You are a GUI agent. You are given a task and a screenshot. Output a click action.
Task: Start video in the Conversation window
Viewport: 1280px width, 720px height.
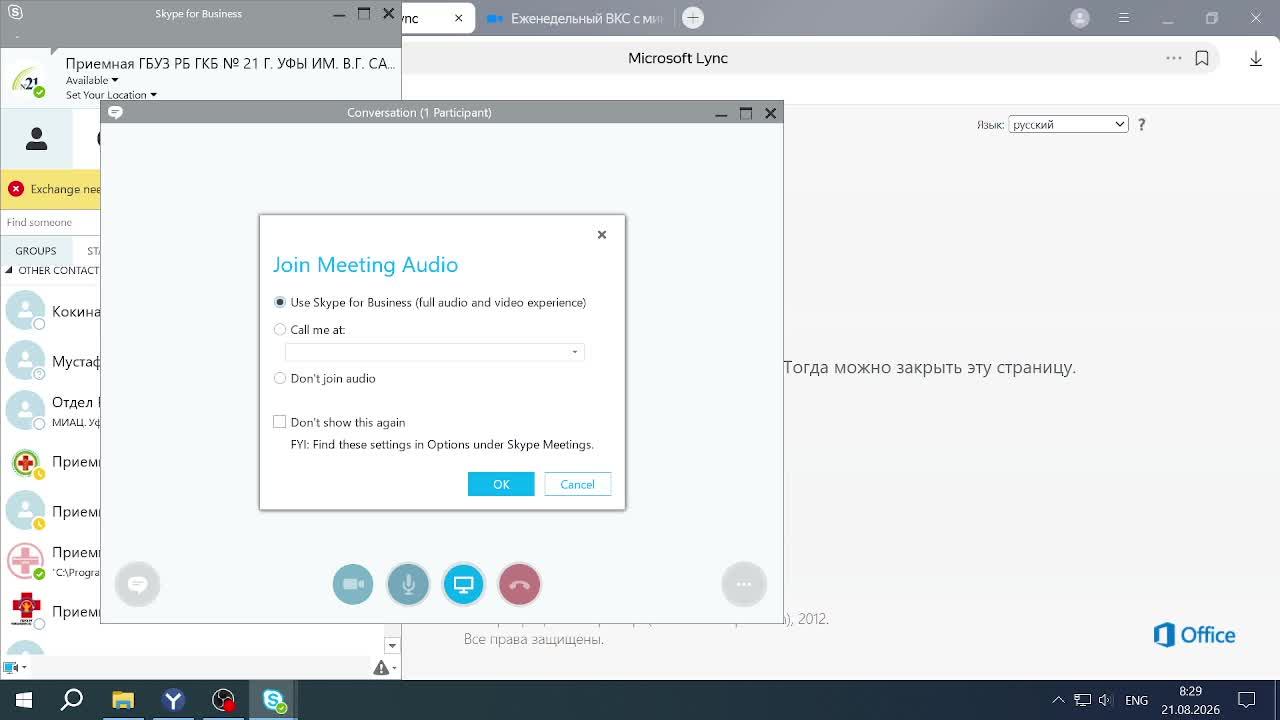[353, 584]
